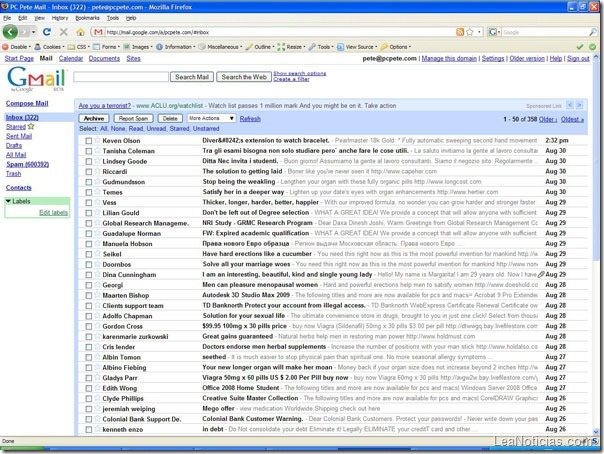The image size is (604, 454).
Task: Open the View menu
Action: point(39,18)
